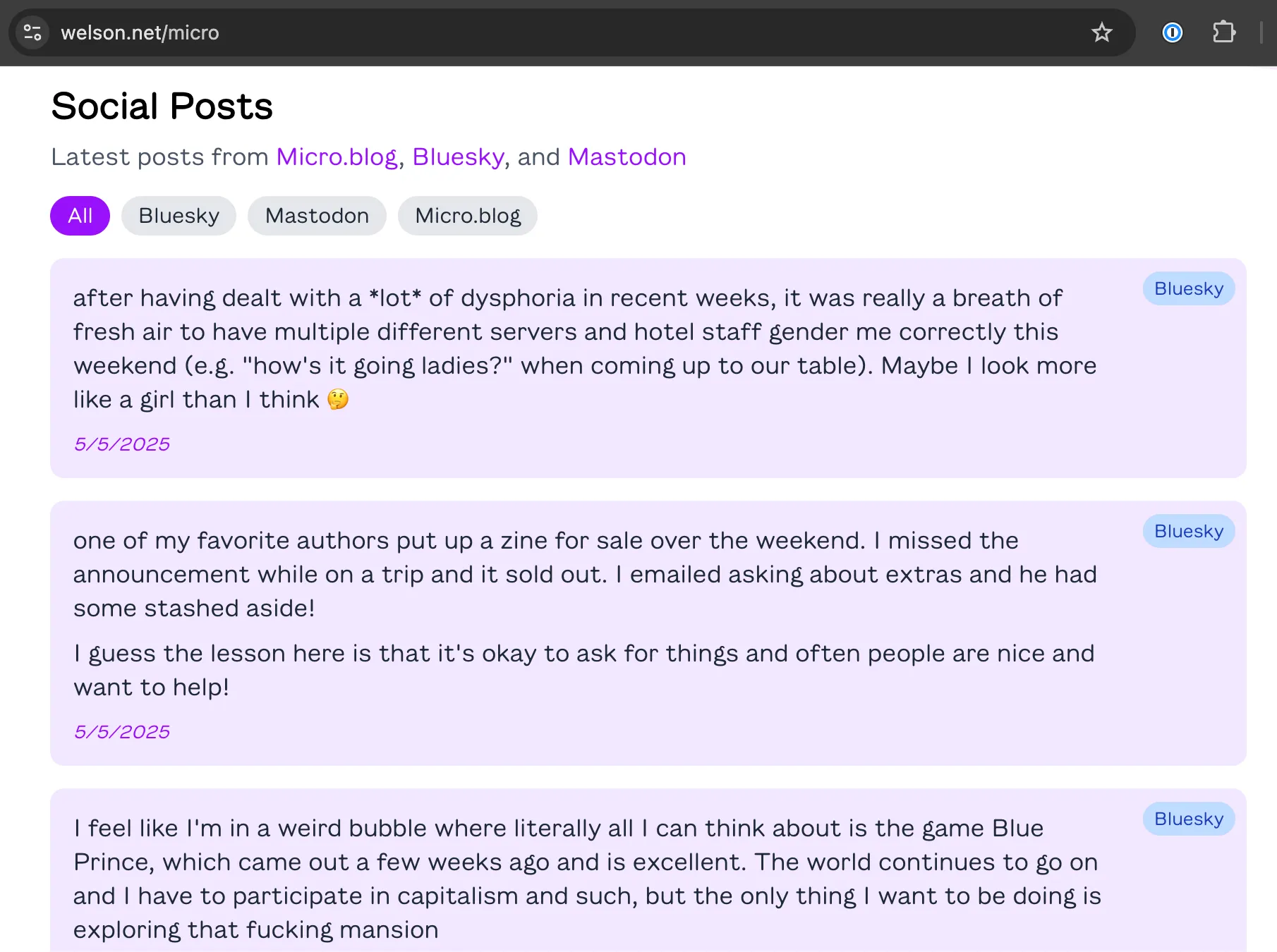Open the browser extensions puzzle icon
The width and height of the screenshot is (1277, 952).
tap(1224, 32)
